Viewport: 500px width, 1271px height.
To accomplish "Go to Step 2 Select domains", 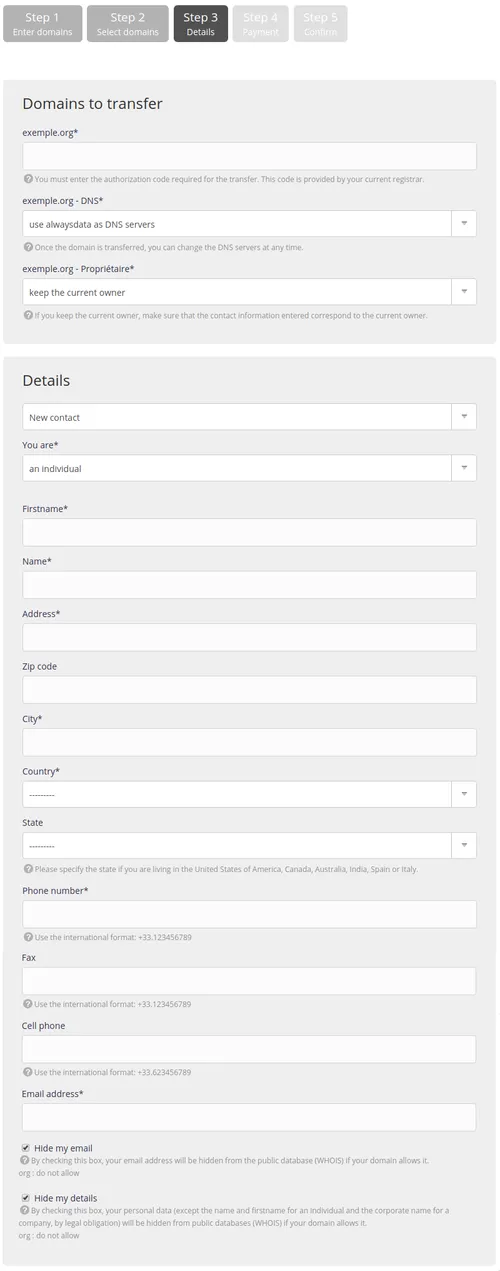I will tap(128, 24).
